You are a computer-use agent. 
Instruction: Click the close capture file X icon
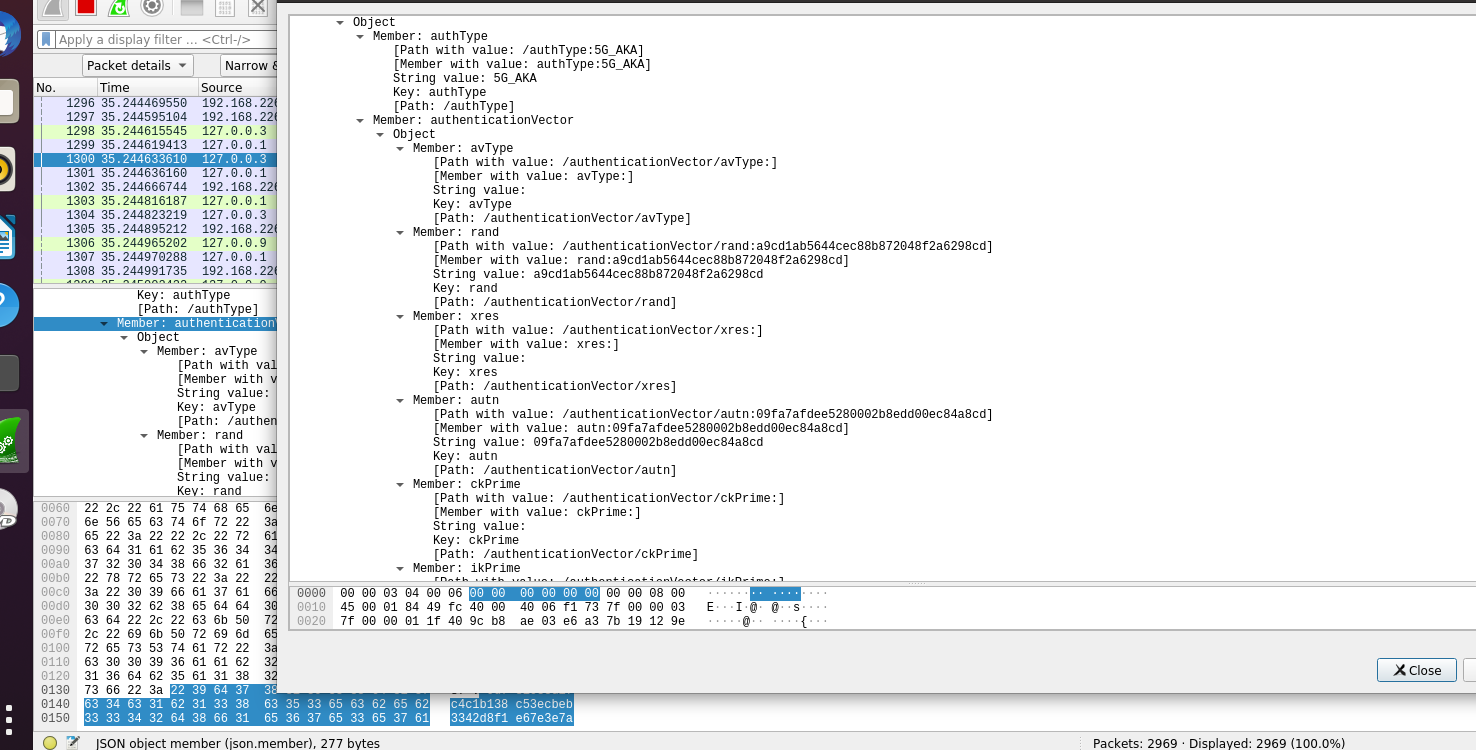(x=258, y=7)
